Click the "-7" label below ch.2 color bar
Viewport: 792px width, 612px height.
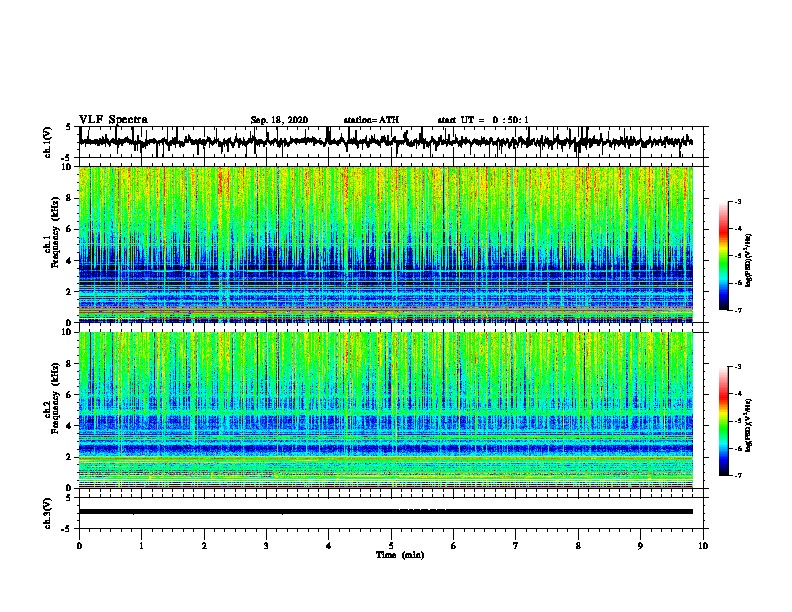pyautogui.click(x=738, y=475)
